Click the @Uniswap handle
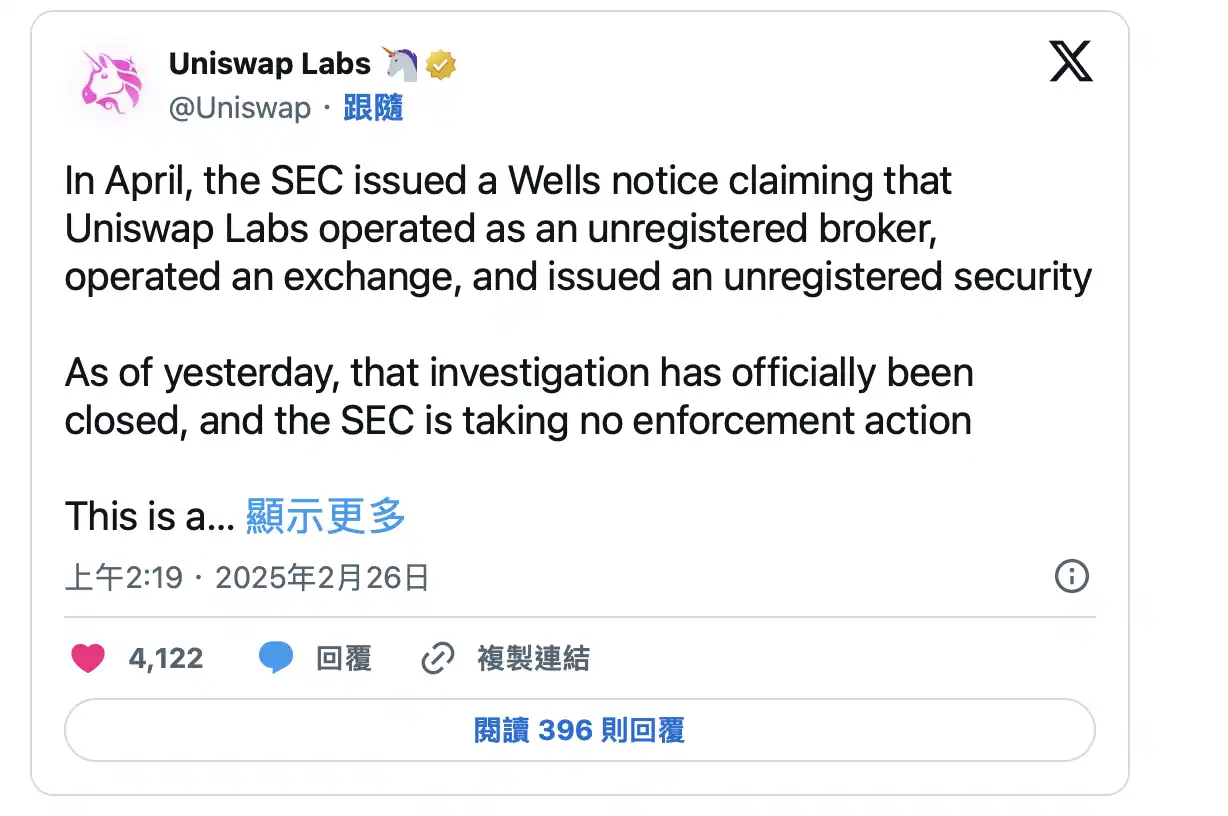 pyautogui.click(x=240, y=108)
